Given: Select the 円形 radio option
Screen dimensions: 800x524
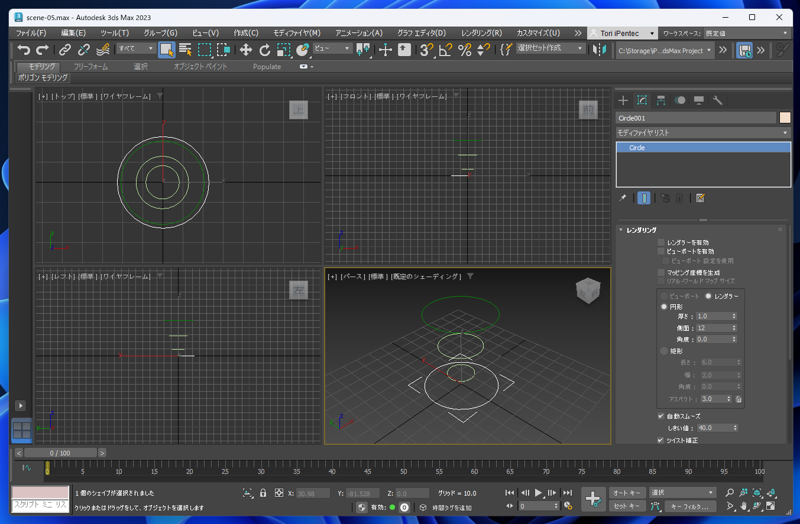Looking at the screenshot, I should click(664, 307).
